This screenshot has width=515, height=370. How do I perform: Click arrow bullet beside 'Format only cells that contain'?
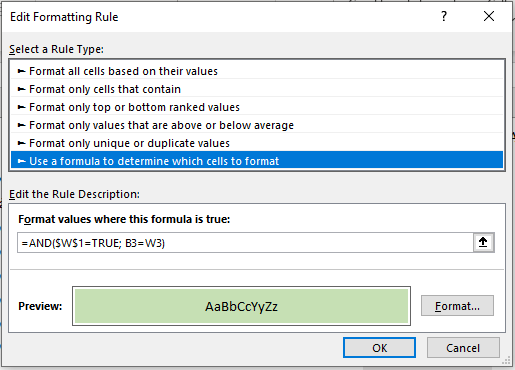[21, 89]
